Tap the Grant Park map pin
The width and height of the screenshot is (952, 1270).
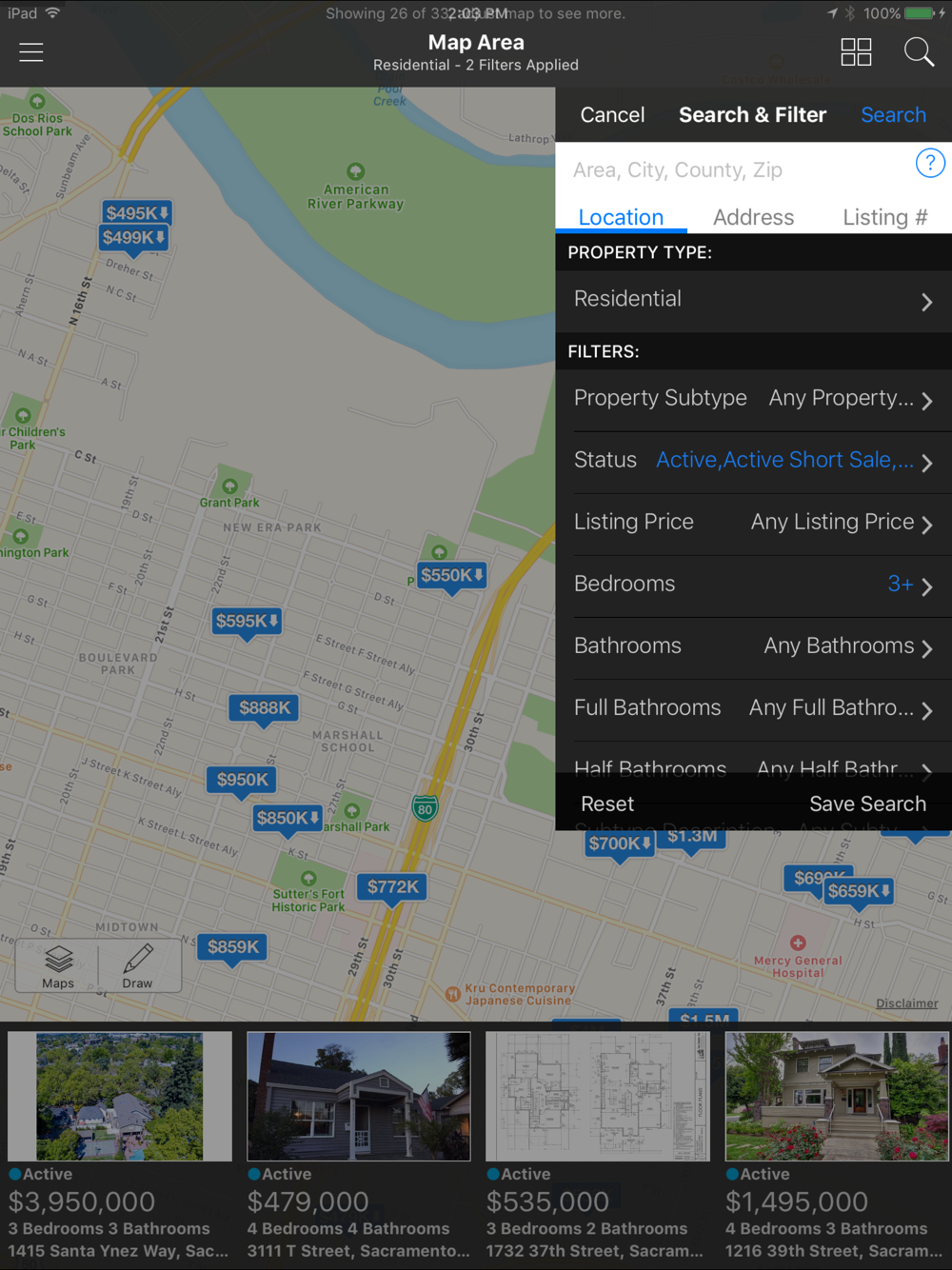point(229,486)
